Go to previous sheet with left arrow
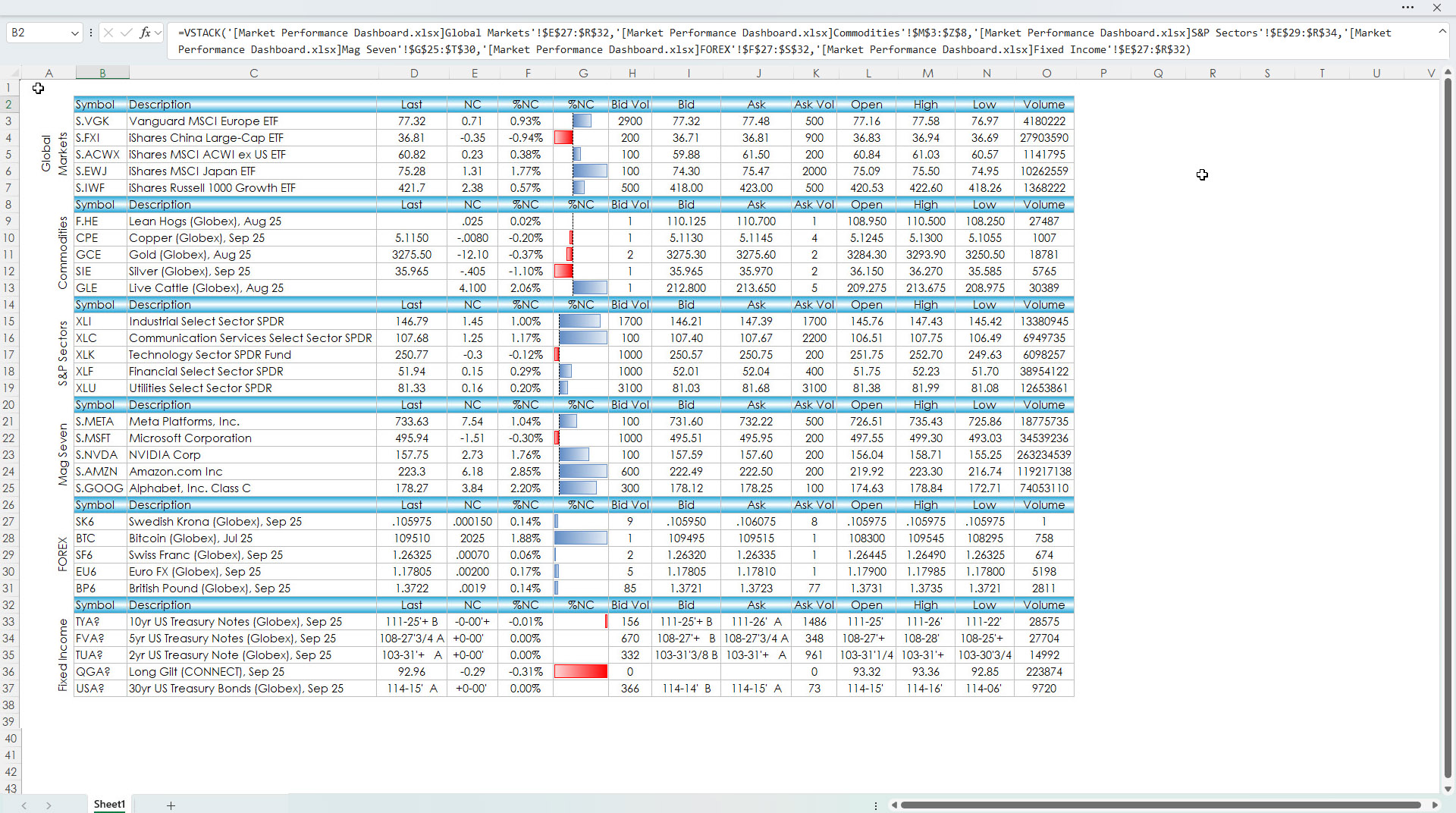Screen dimensions: 1456x813 (24, 805)
